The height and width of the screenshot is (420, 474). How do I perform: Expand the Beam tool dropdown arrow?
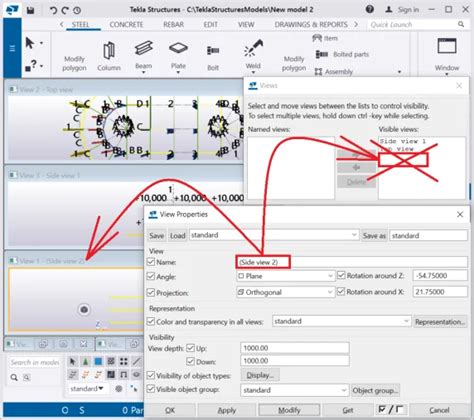click(144, 72)
